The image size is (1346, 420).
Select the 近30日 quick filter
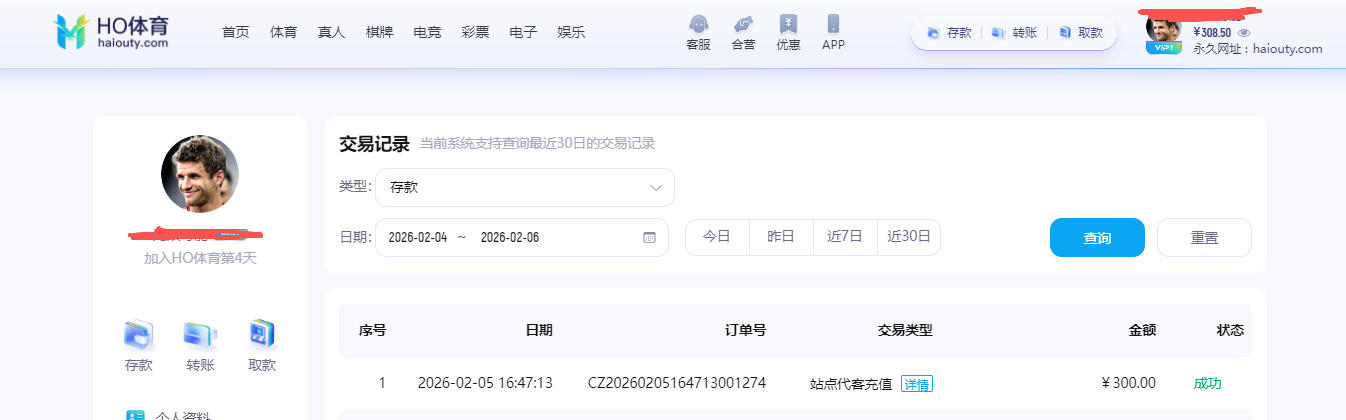(x=909, y=237)
